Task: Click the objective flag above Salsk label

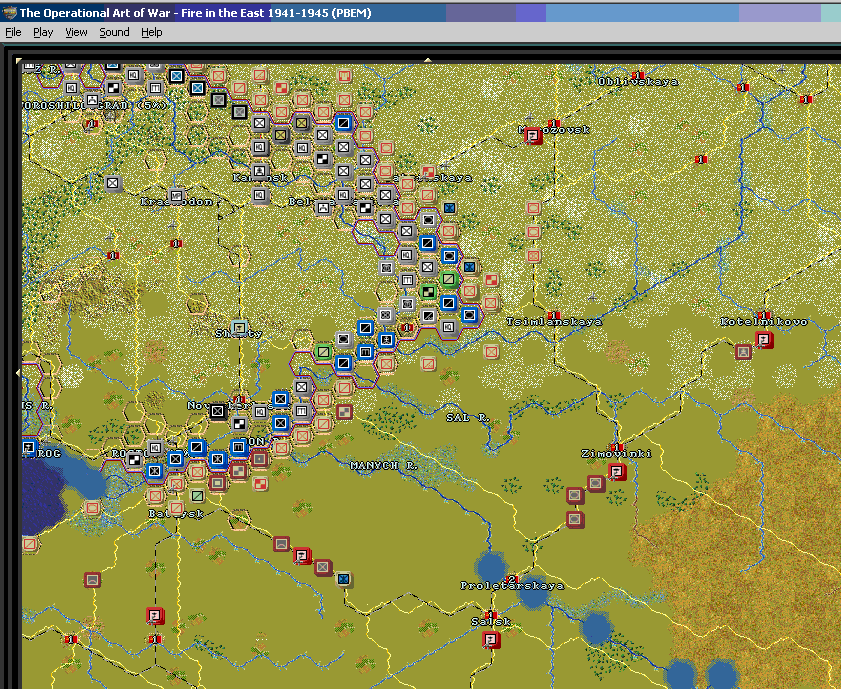Action: (x=490, y=614)
